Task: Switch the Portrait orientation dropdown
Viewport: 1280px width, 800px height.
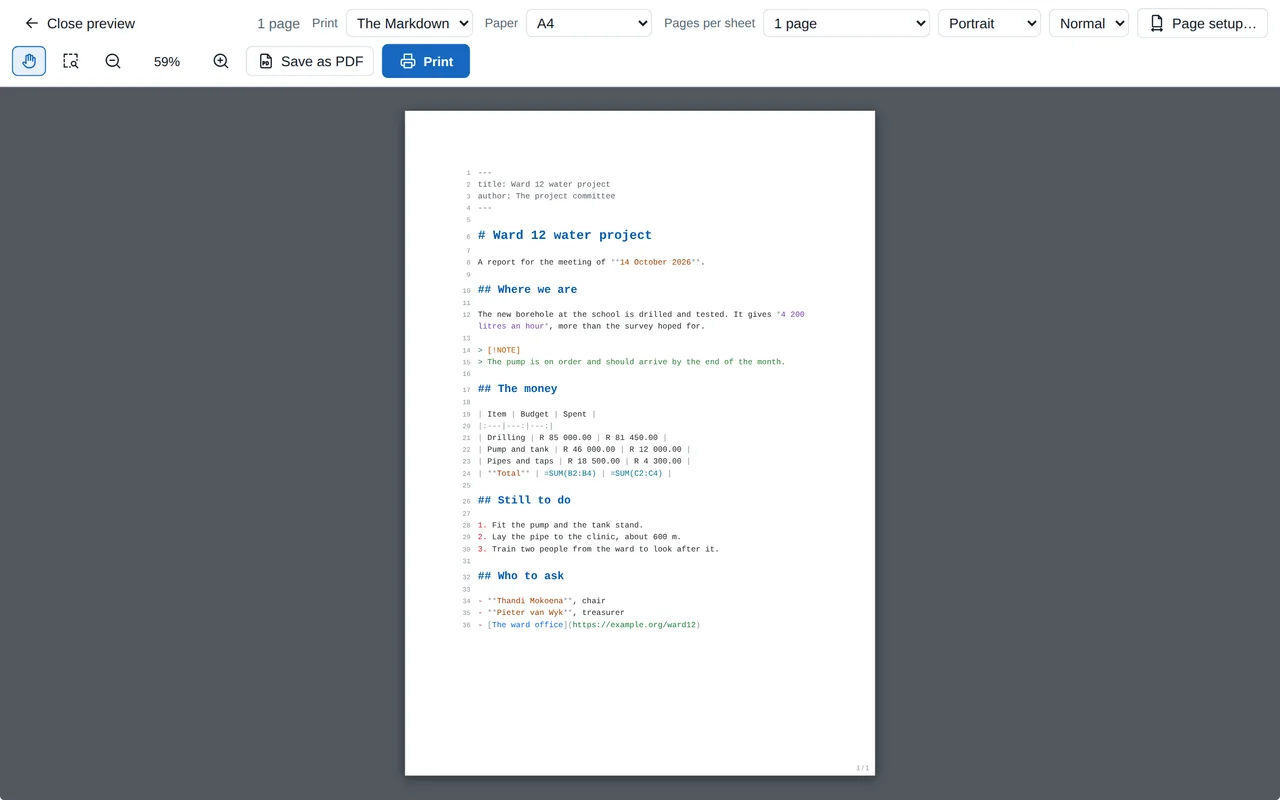Action: point(989,23)
